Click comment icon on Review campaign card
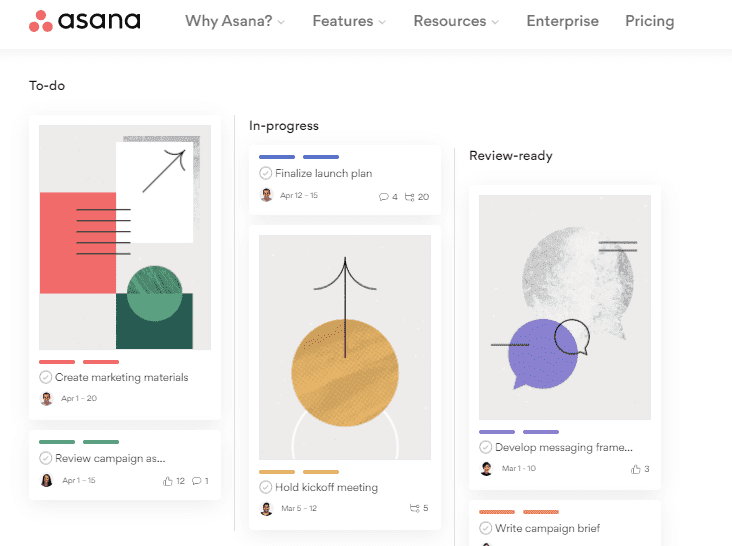The image size is (732, 546). (197, 481)
